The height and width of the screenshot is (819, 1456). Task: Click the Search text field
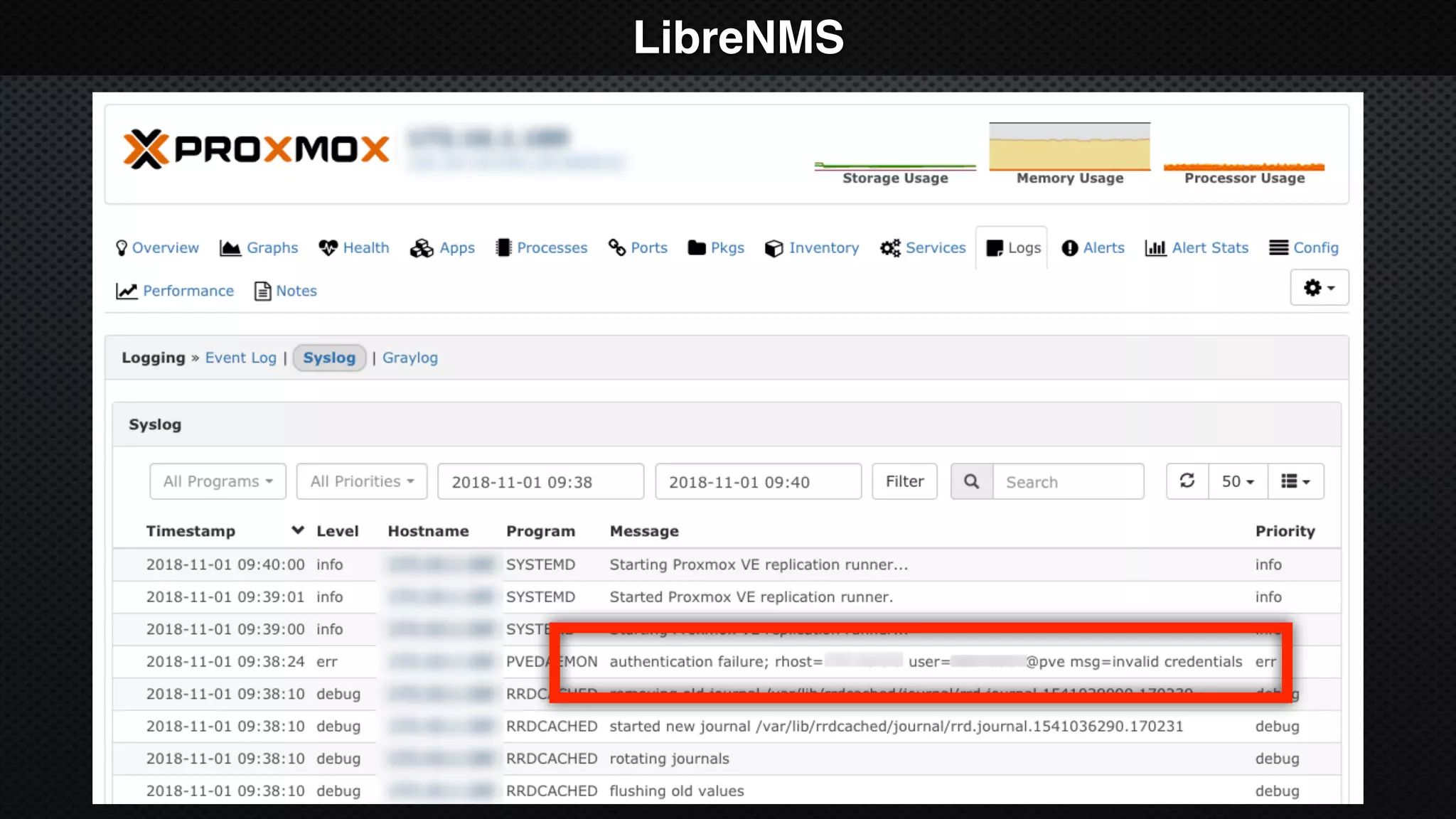1069,481
